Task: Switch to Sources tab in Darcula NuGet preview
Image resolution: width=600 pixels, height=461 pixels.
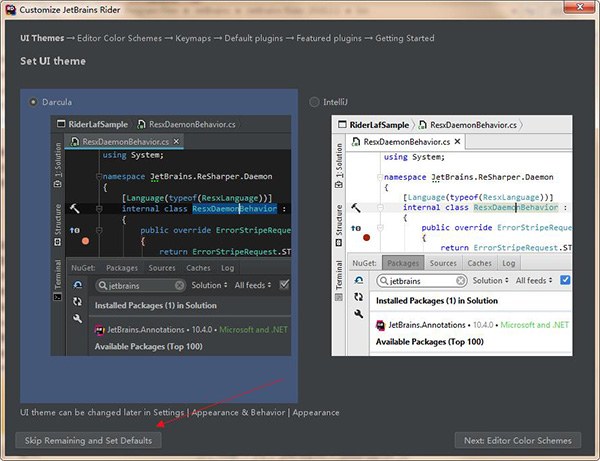Action: [x=161, y=268]
